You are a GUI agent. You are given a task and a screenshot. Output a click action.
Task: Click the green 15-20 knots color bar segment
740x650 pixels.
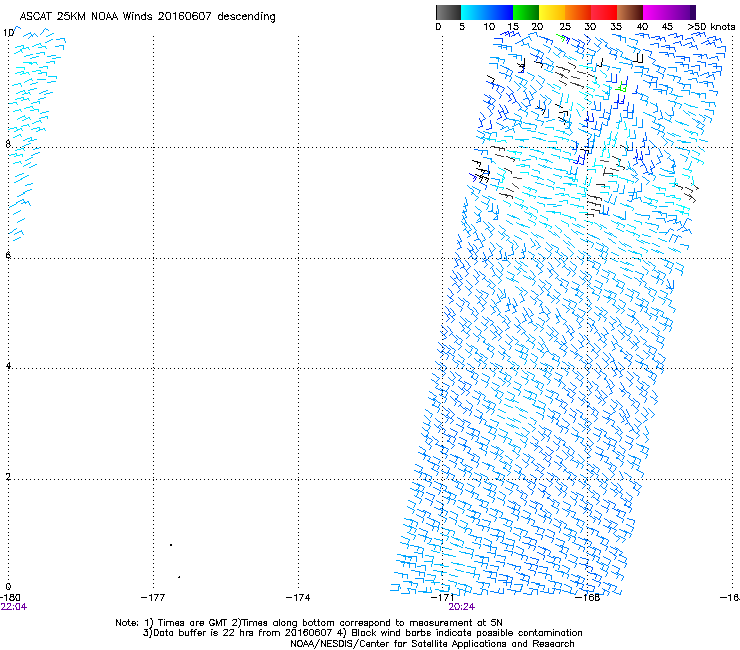[x=526, y=12]
